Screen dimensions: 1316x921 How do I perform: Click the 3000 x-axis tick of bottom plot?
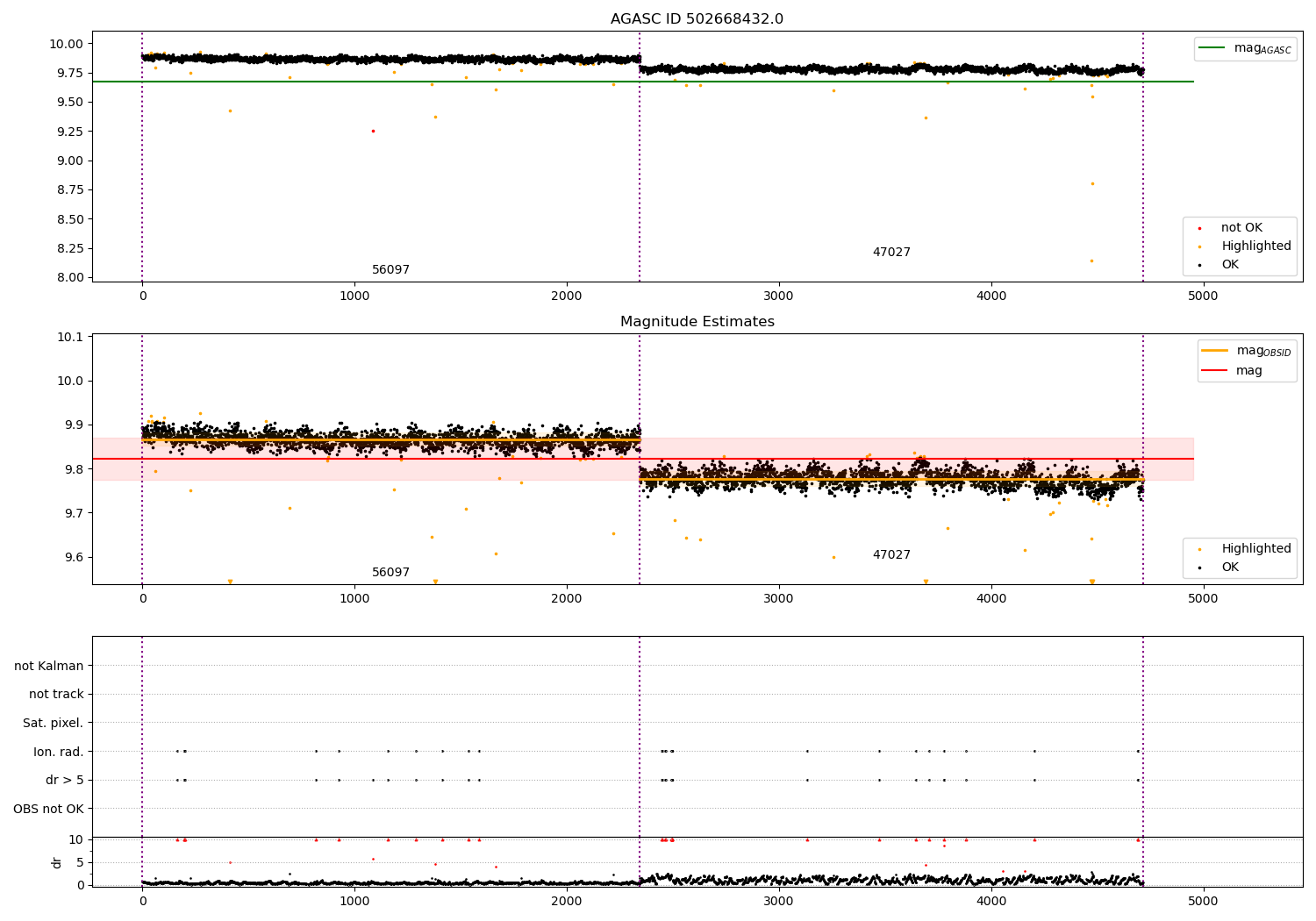pos(779,901)
